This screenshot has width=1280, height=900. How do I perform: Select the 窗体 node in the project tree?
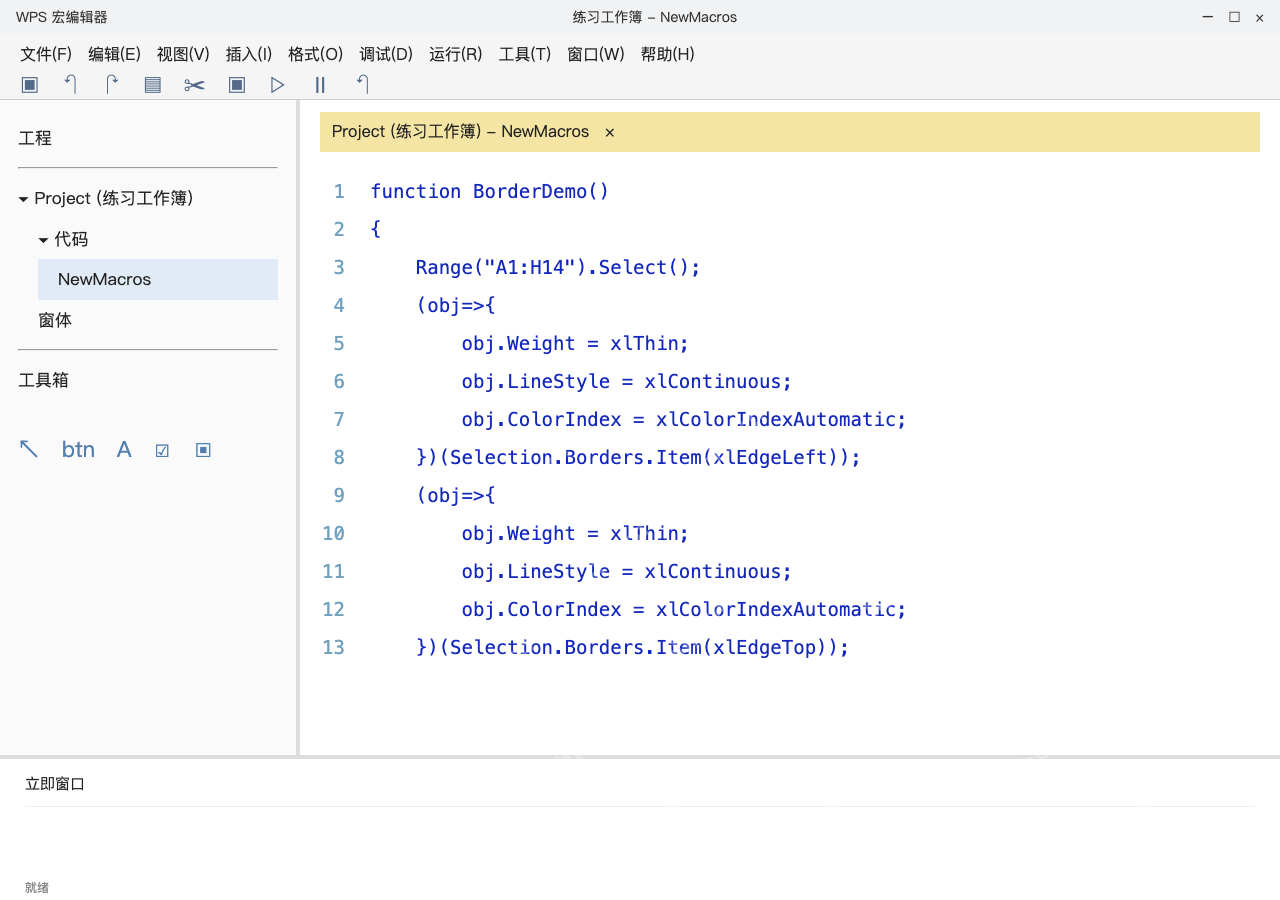[55, 320]
